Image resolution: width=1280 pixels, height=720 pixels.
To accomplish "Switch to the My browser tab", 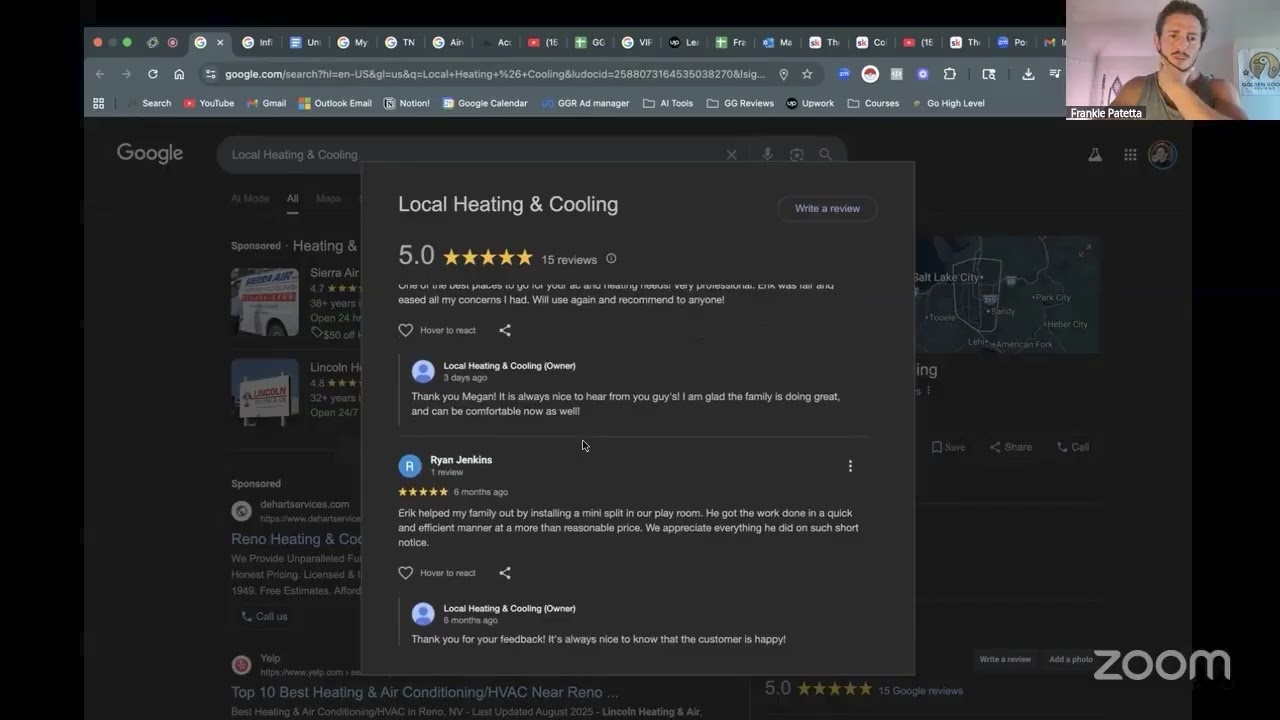I will pos(352,43).
